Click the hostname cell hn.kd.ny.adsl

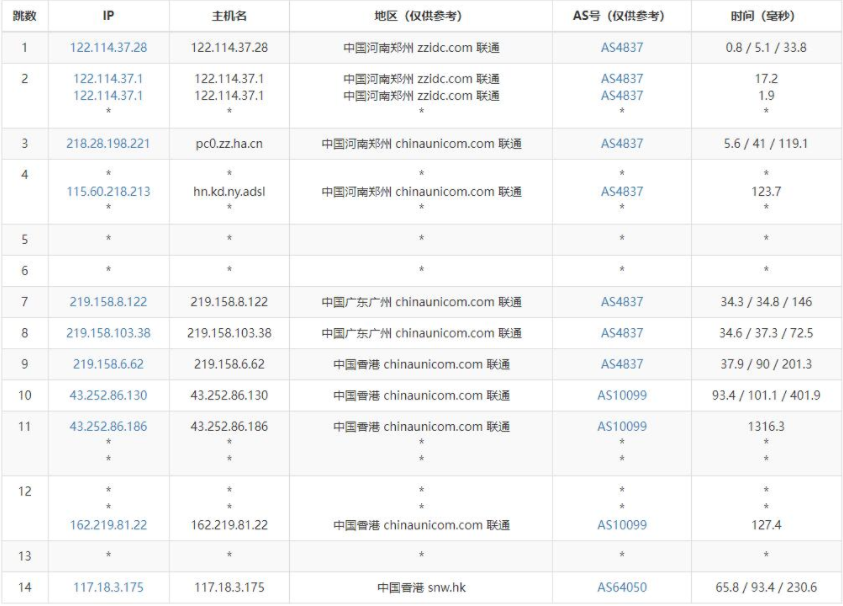click(229, 191)
